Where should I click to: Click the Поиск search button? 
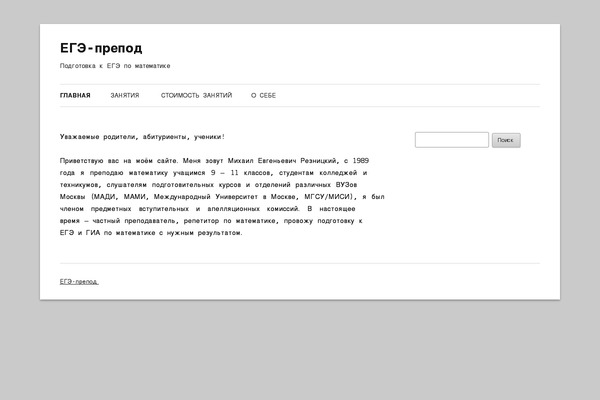(x=506, y=140)
